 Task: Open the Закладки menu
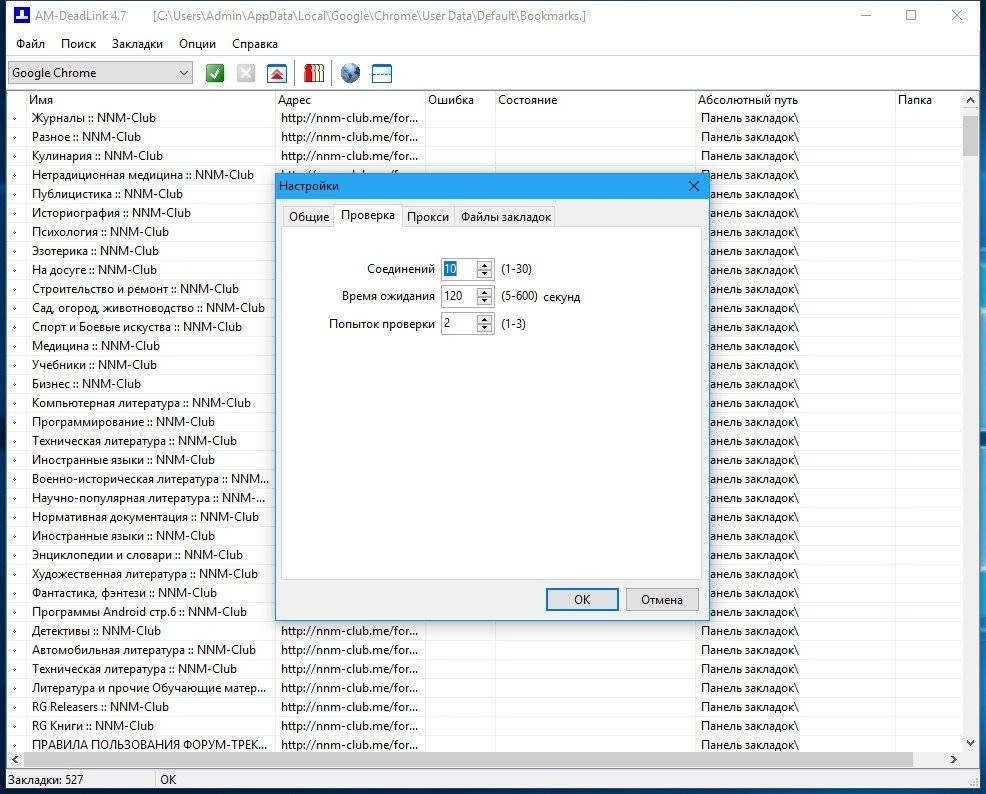pos(137,43)
